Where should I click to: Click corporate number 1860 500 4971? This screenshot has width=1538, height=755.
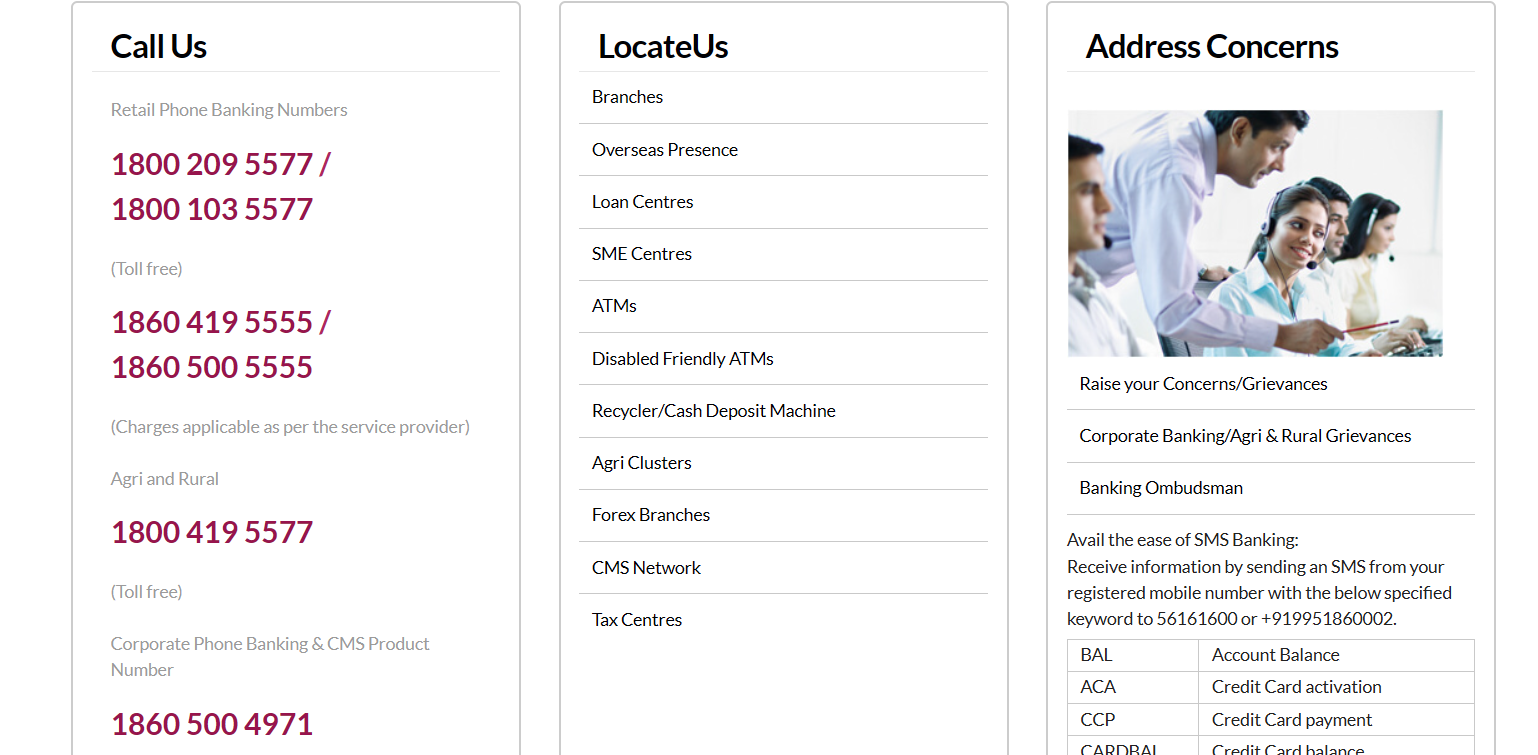[212, 724]
